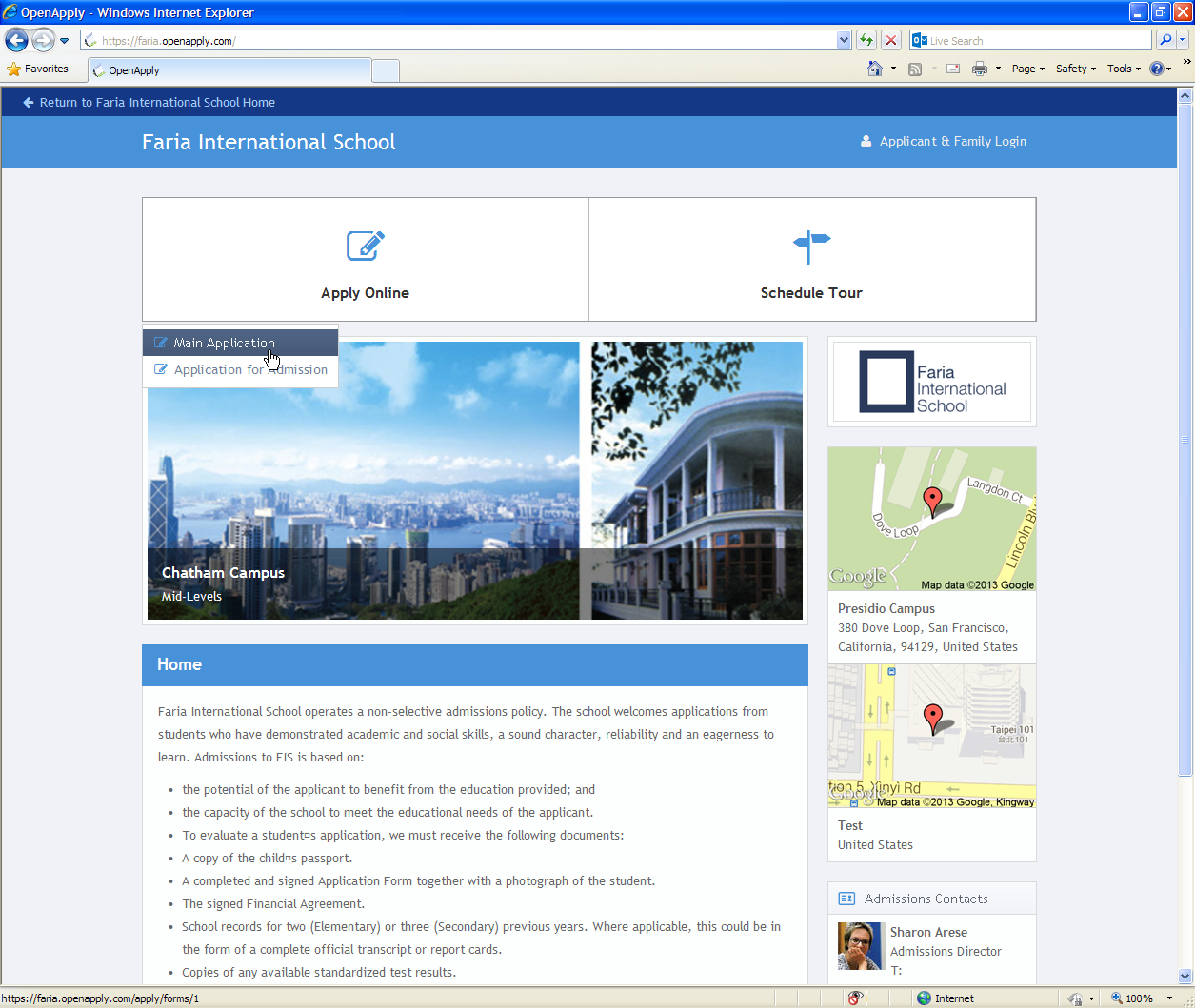1195x1008 pixels.
Task: Click the Presidio Campus heading
Action: click(x=886, y=608)
